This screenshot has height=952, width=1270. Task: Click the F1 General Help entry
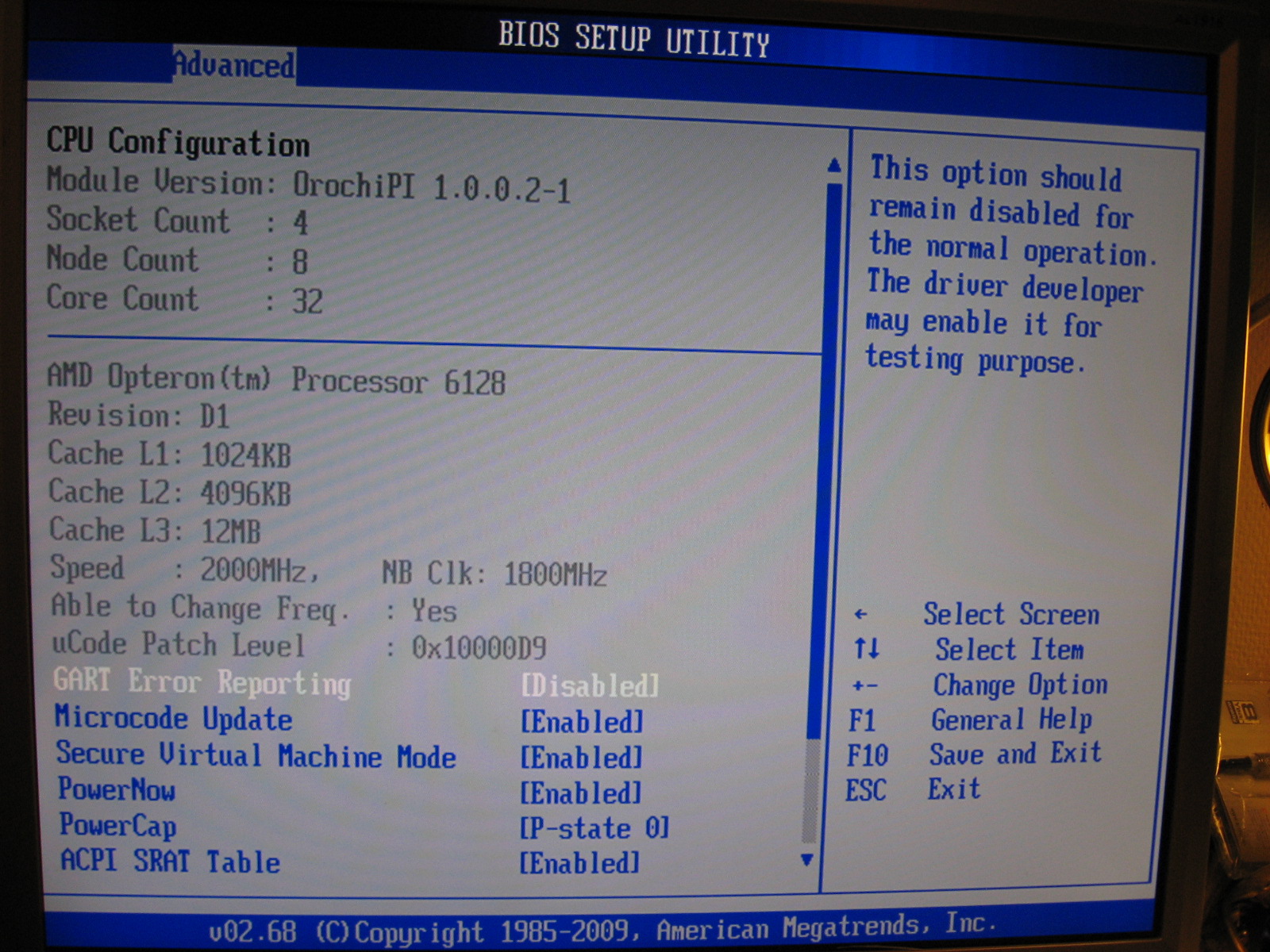970,720
